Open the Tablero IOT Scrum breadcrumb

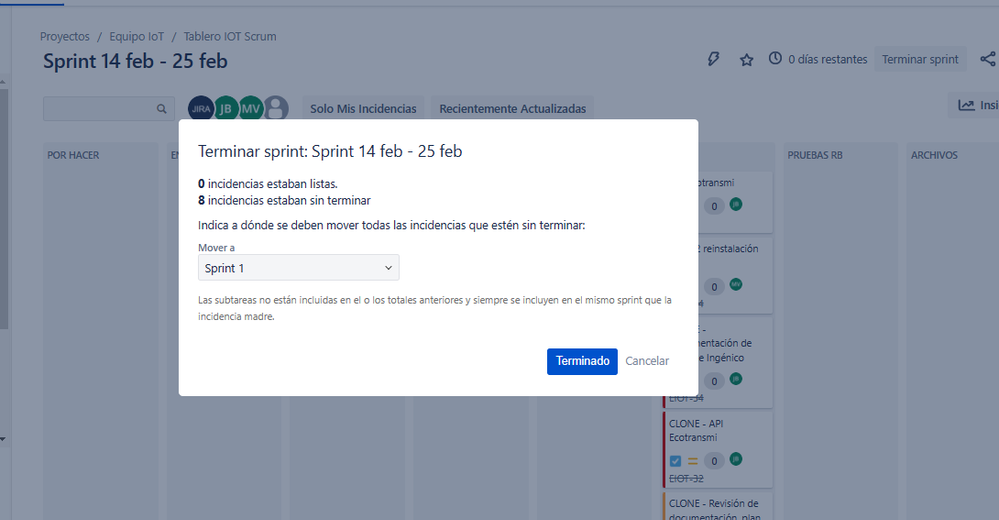coord(230,36)
